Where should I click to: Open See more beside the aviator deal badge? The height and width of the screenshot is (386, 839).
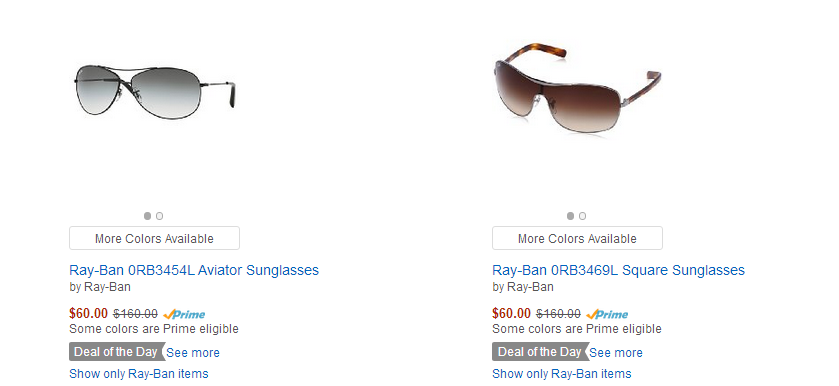(193, 353)
